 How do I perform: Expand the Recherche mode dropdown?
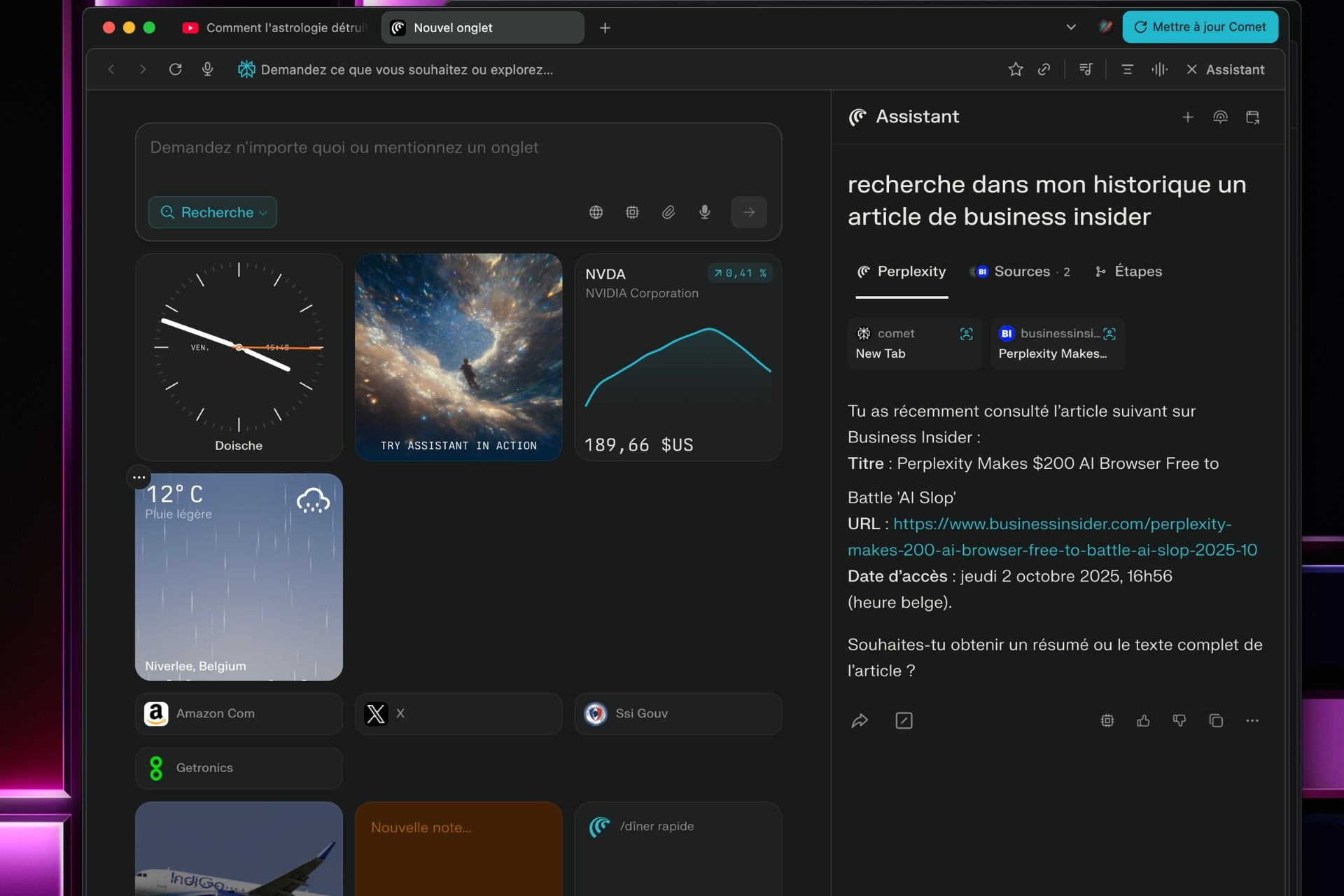(213, 212)
